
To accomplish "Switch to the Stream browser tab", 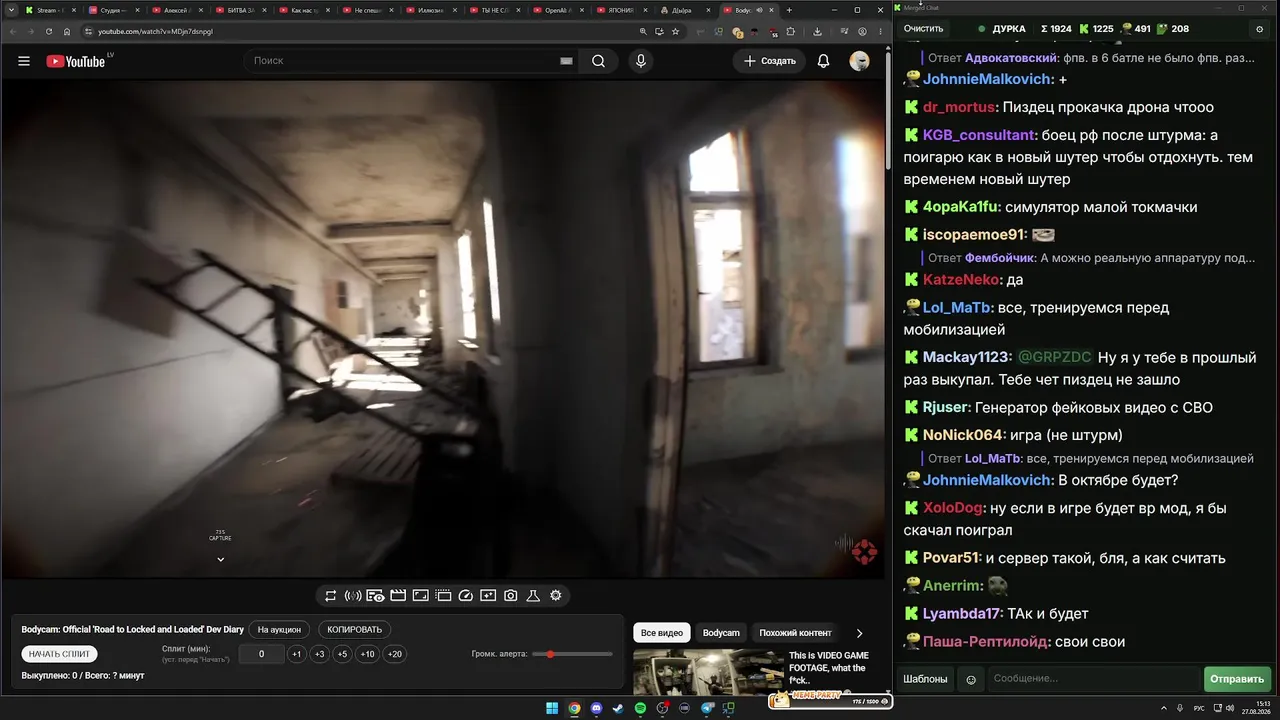I will tap(49, 10).
